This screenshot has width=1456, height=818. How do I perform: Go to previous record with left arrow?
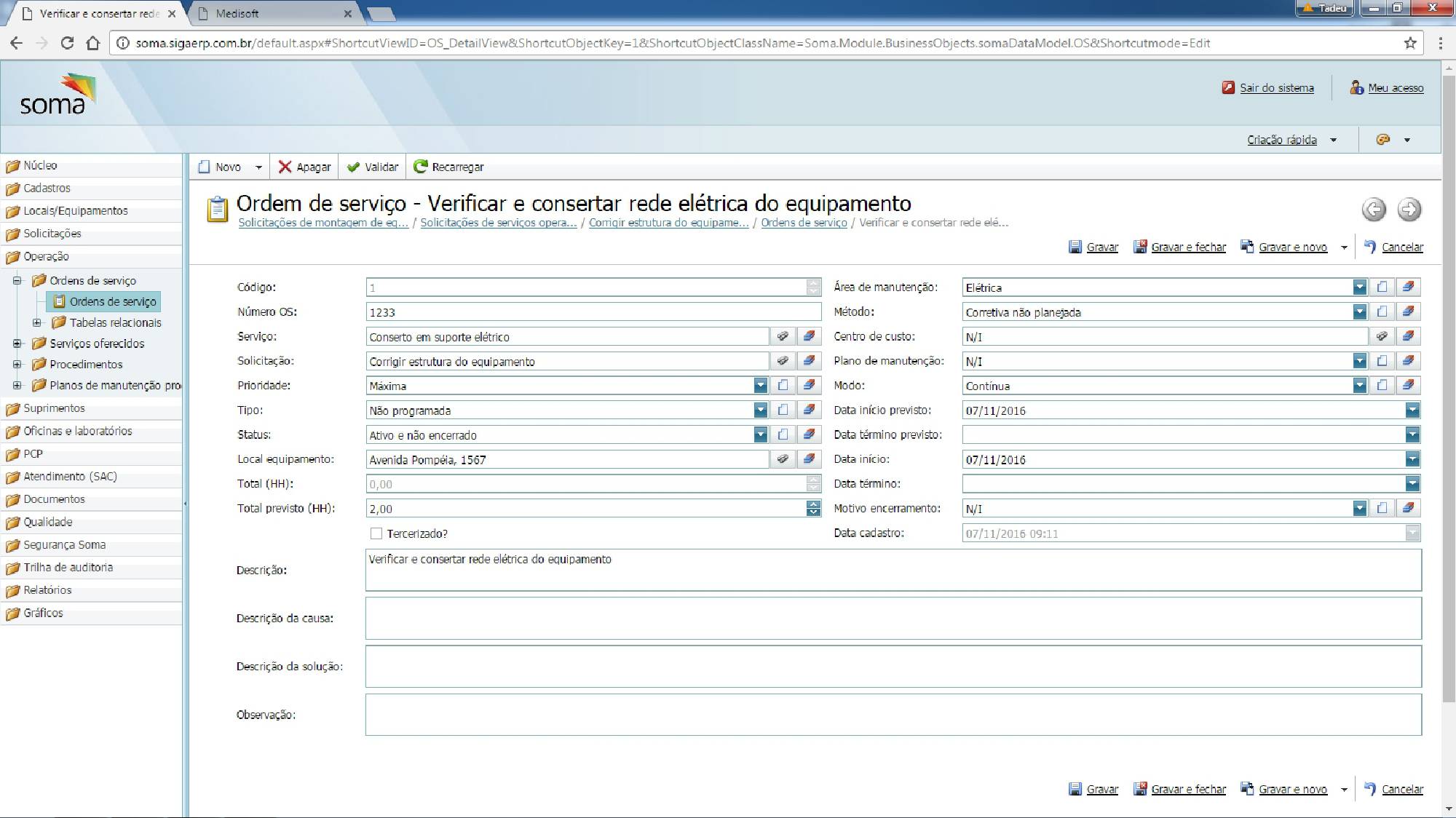1374,210
